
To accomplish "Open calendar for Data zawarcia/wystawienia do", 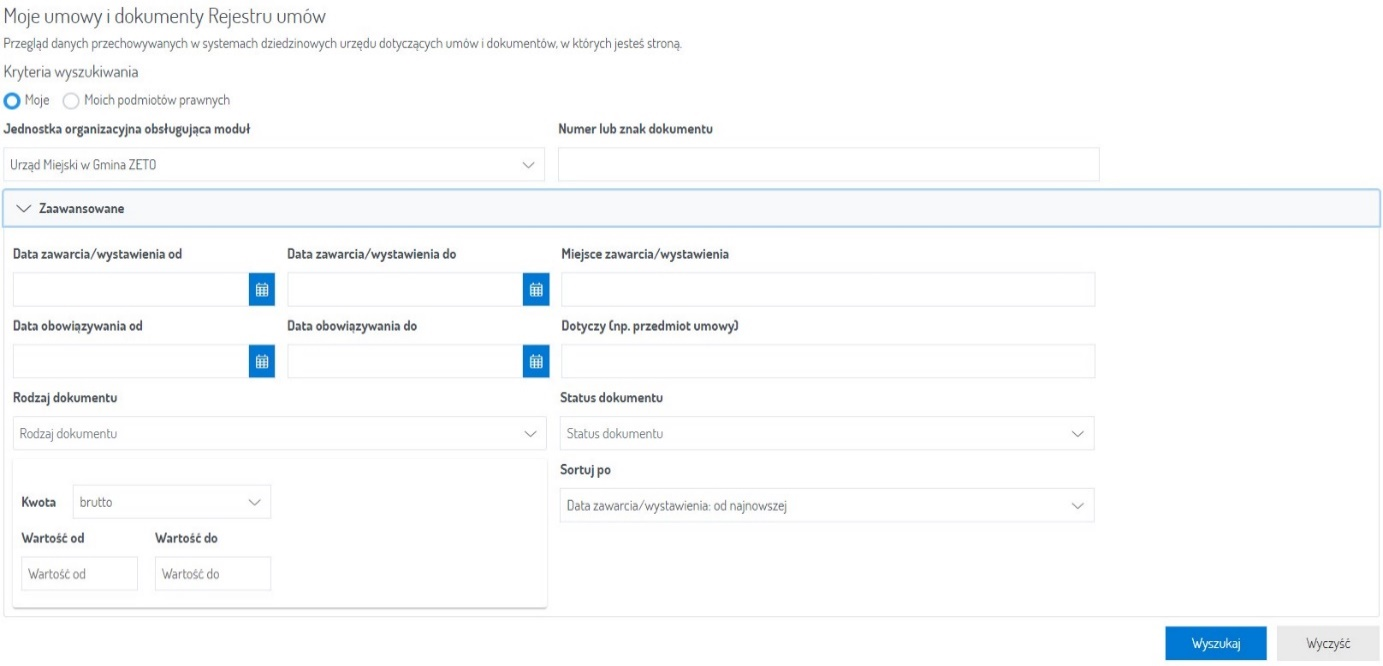I will click(536, 290).
